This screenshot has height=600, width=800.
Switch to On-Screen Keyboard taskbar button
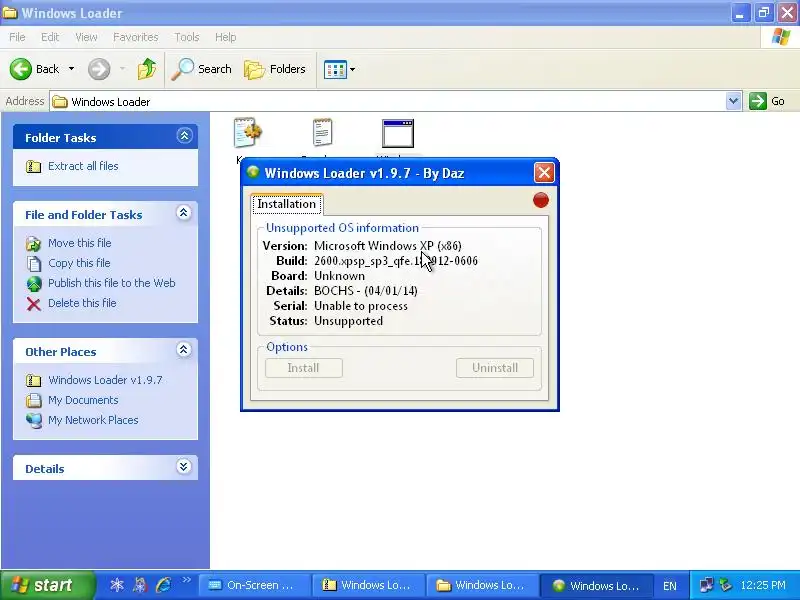point(254,585)
